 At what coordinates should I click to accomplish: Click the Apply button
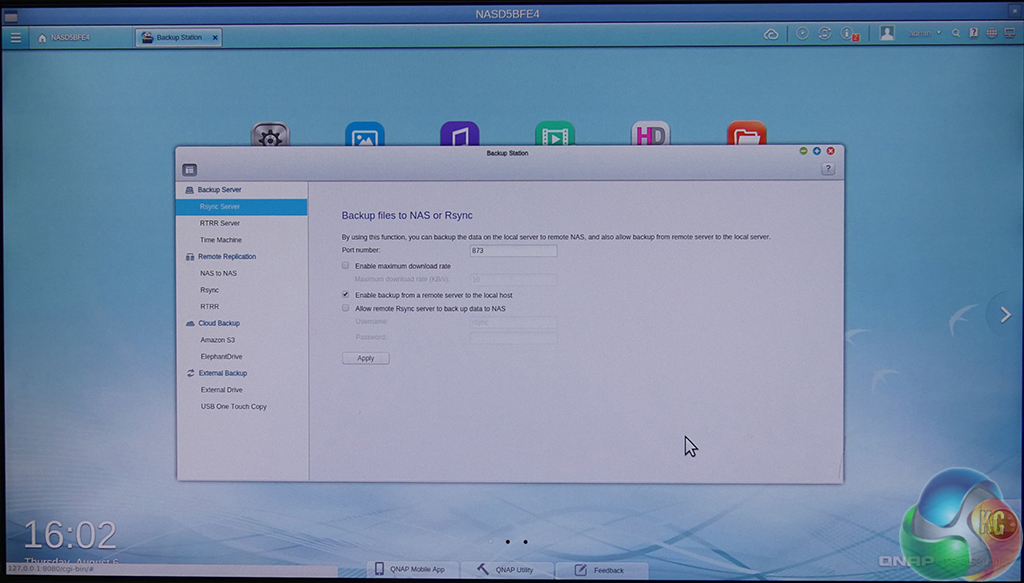[x=366, y=358]
